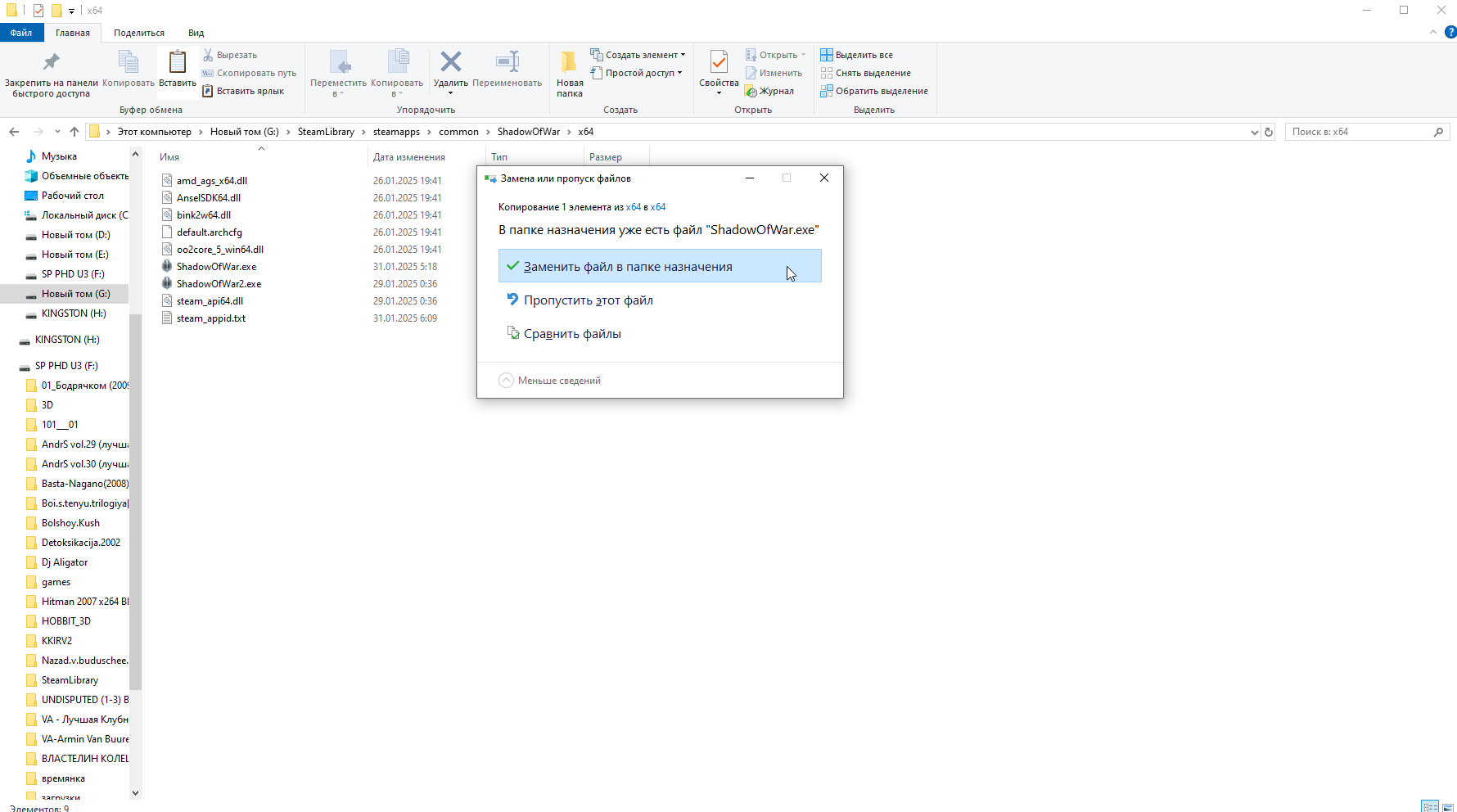1457x812 pixels.
Task: Select the ShadowOfWar2.exe file
Action: click(x=219, y=284)
